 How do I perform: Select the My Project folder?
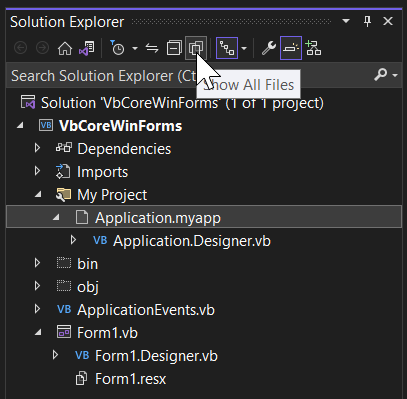112,195
